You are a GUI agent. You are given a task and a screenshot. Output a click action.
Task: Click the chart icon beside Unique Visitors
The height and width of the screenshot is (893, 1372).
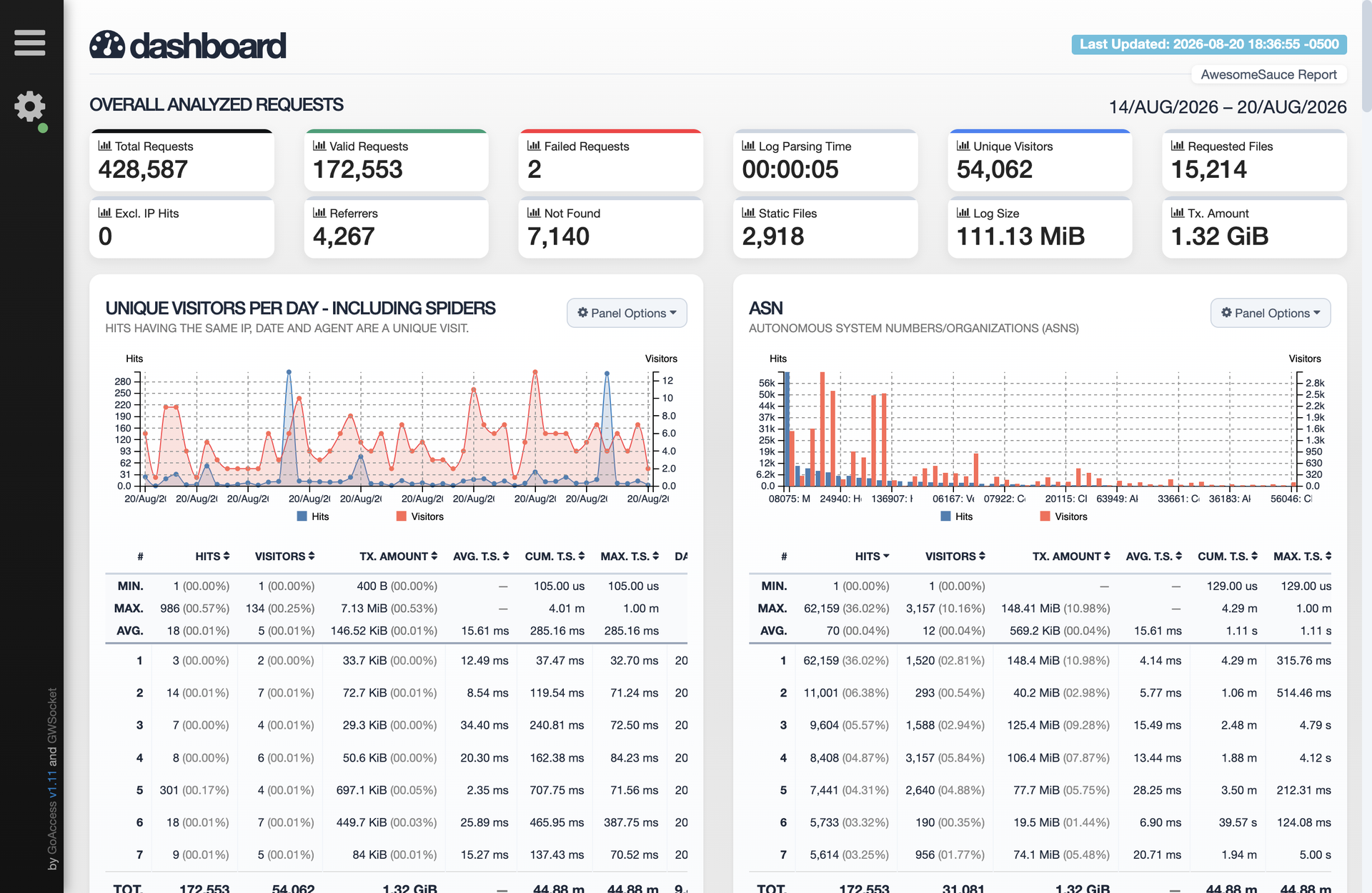[x=963, y=146]
